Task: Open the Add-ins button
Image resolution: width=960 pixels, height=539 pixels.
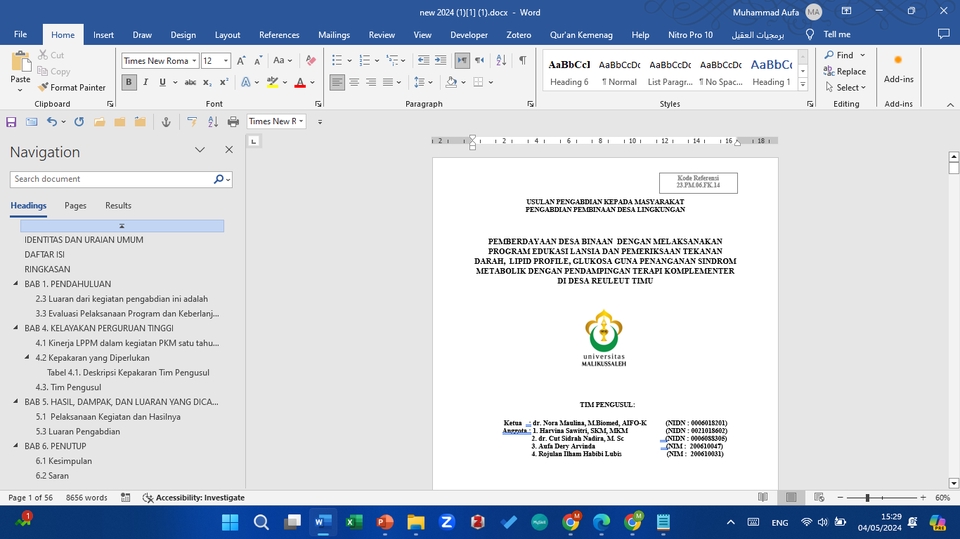Action: tap(898, 69)
